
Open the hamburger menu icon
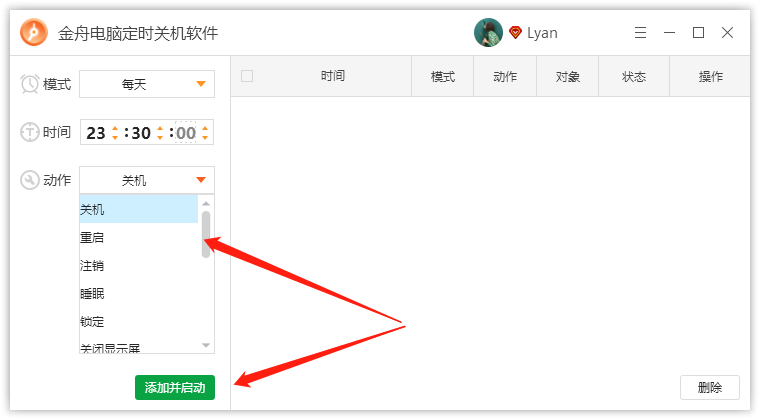click(x=640, y=32)
